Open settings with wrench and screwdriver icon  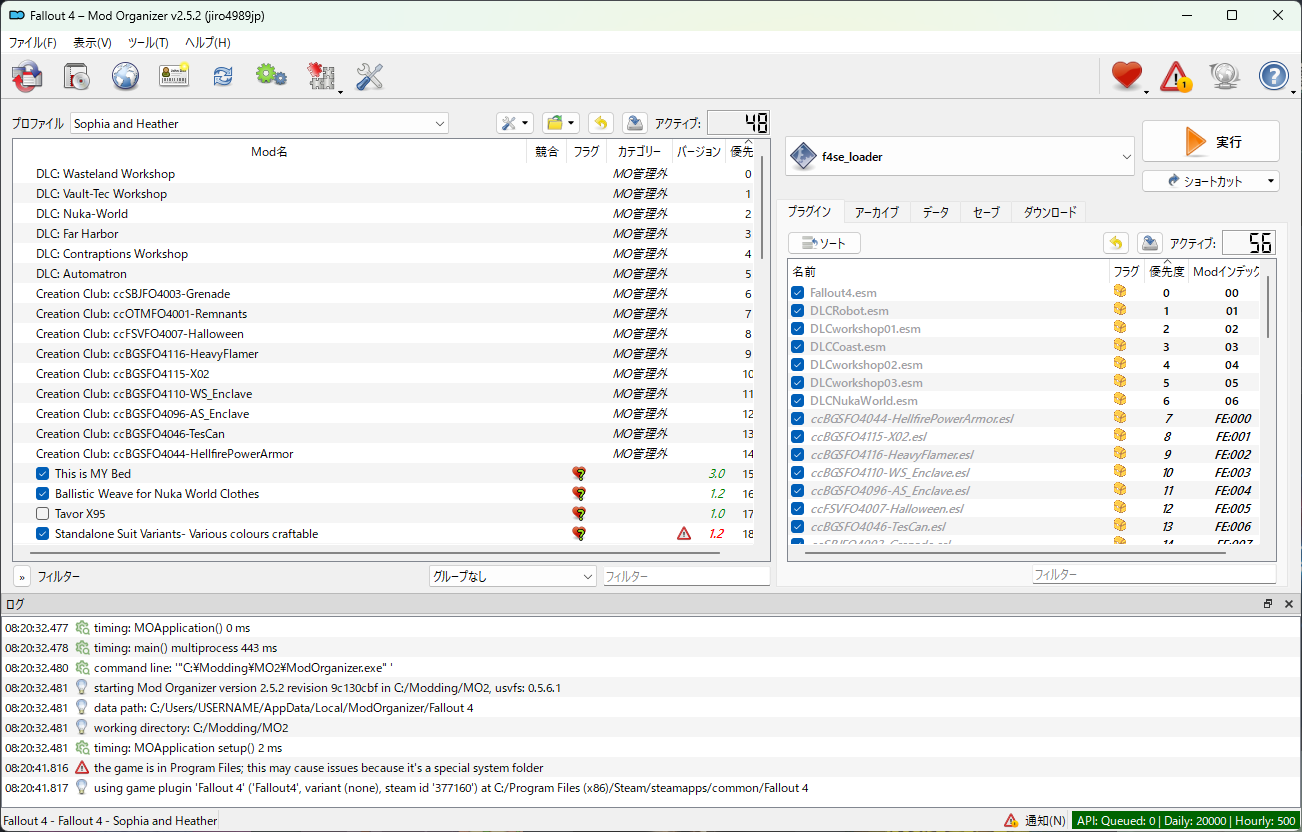pyautogui.click(x=370, y=76)
